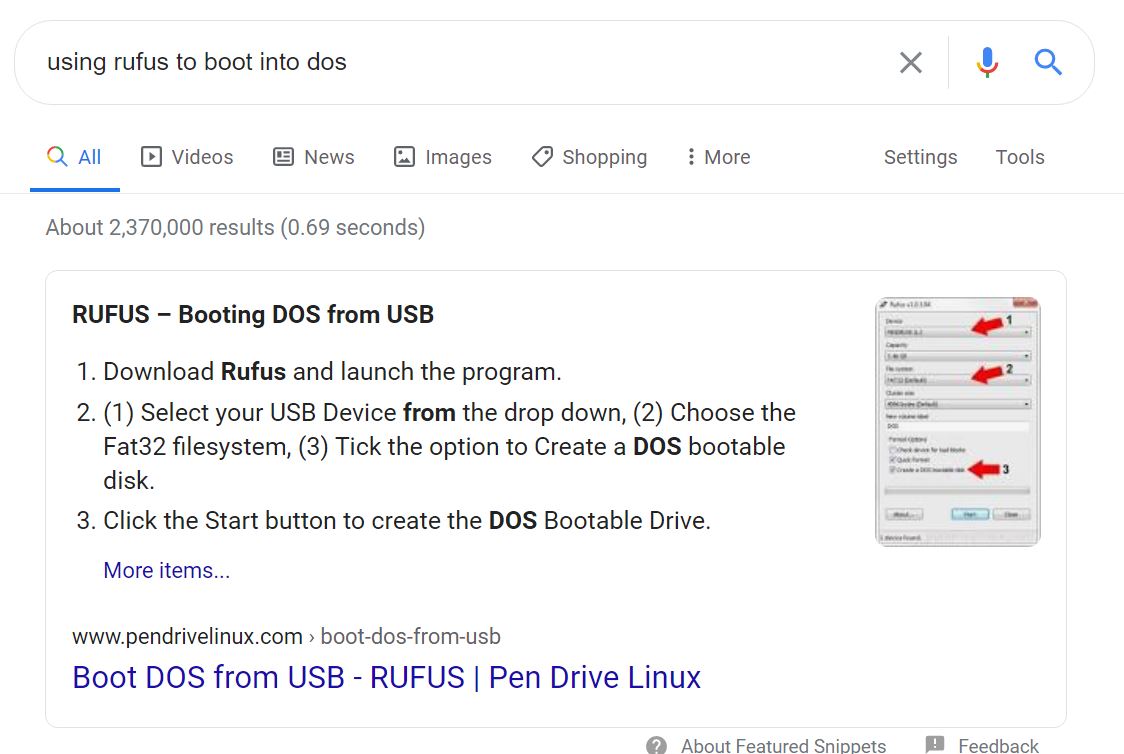This screenshot has height=754, width=1124.
Task: Open the Rufus screenshot thumbnail
Action: (x=958, y=421)
